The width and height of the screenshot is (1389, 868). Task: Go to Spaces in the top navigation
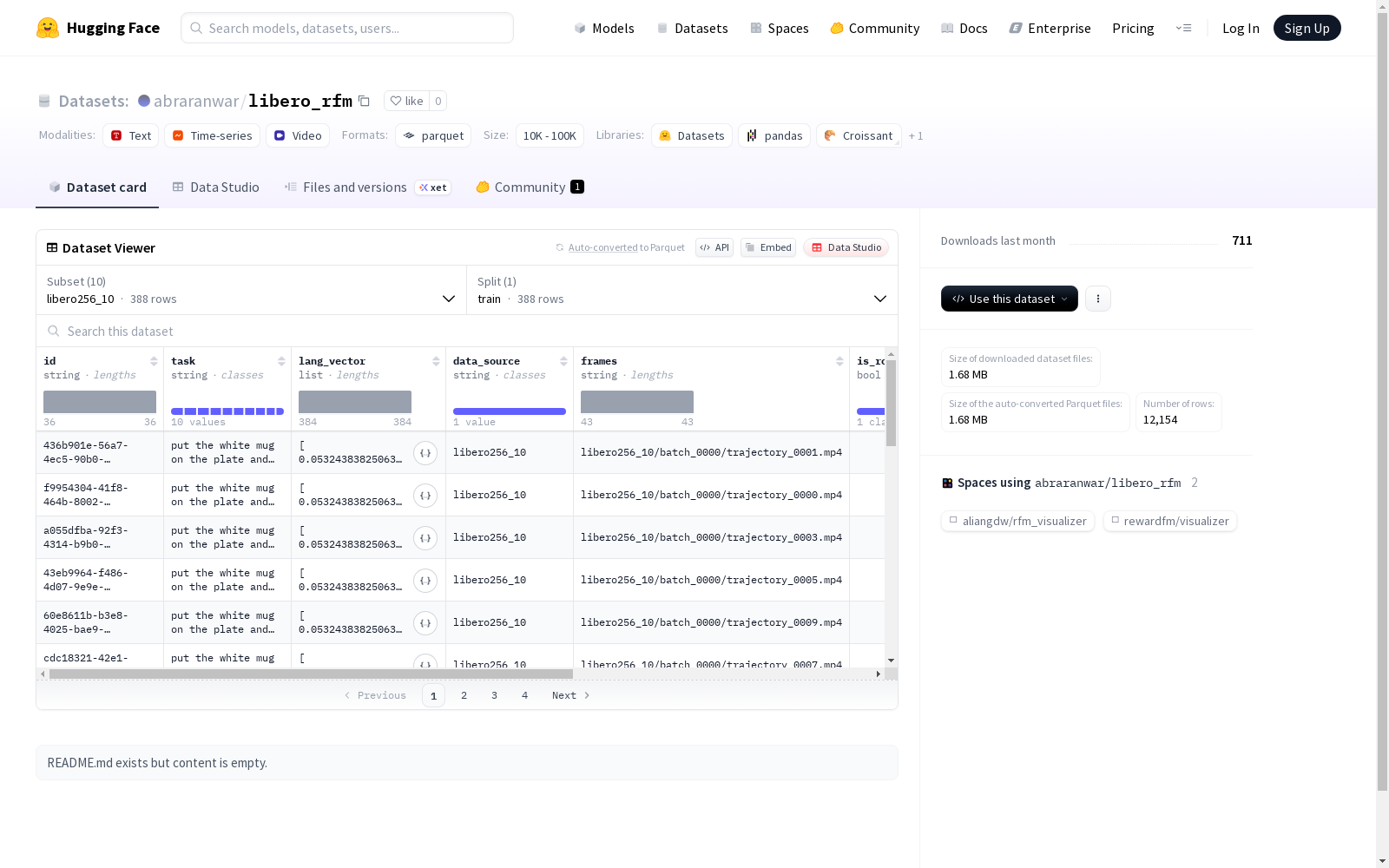[x=780, y=28]
